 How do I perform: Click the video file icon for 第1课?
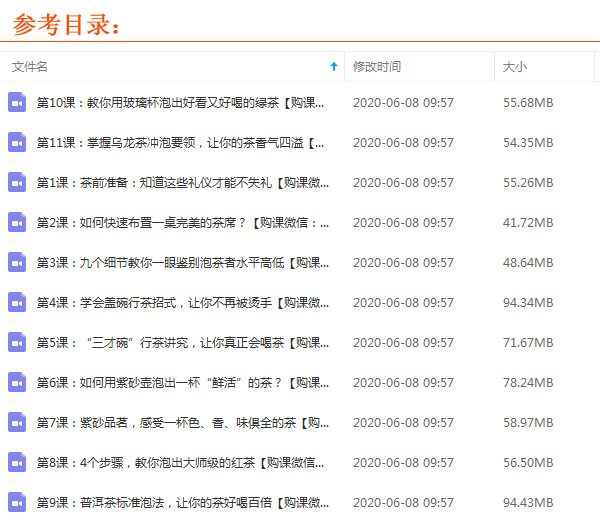pos(17,182)
